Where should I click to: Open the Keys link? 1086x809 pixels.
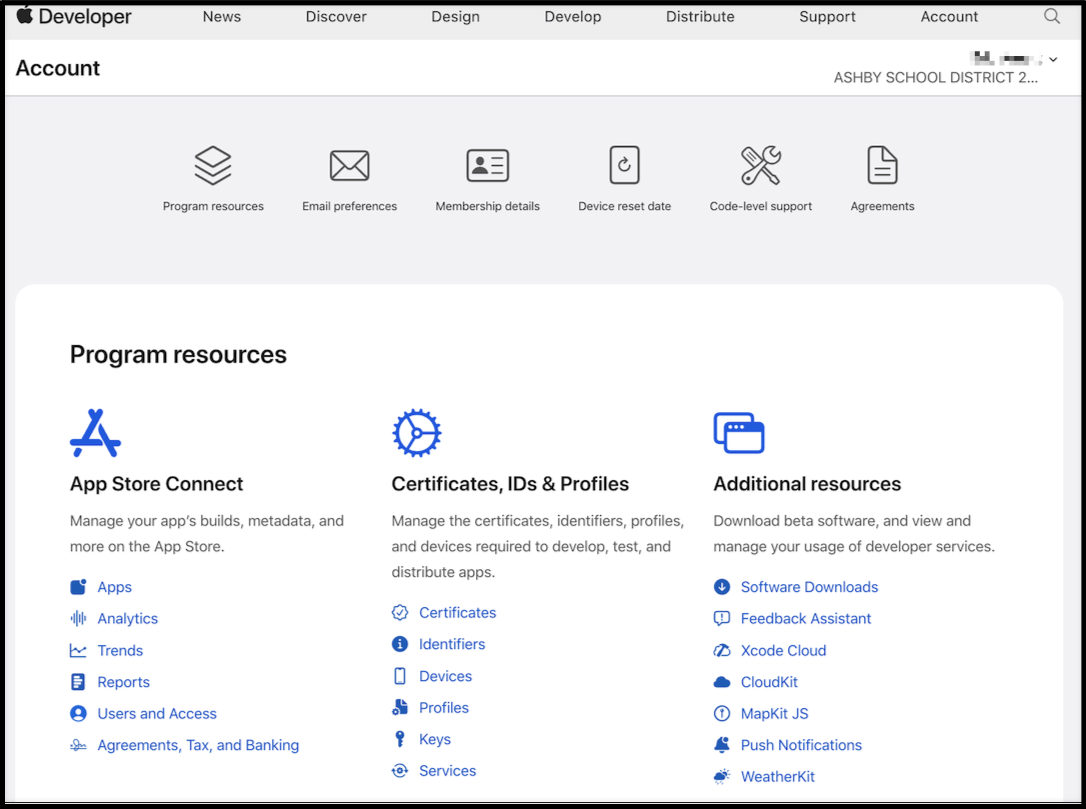point(434,739)
